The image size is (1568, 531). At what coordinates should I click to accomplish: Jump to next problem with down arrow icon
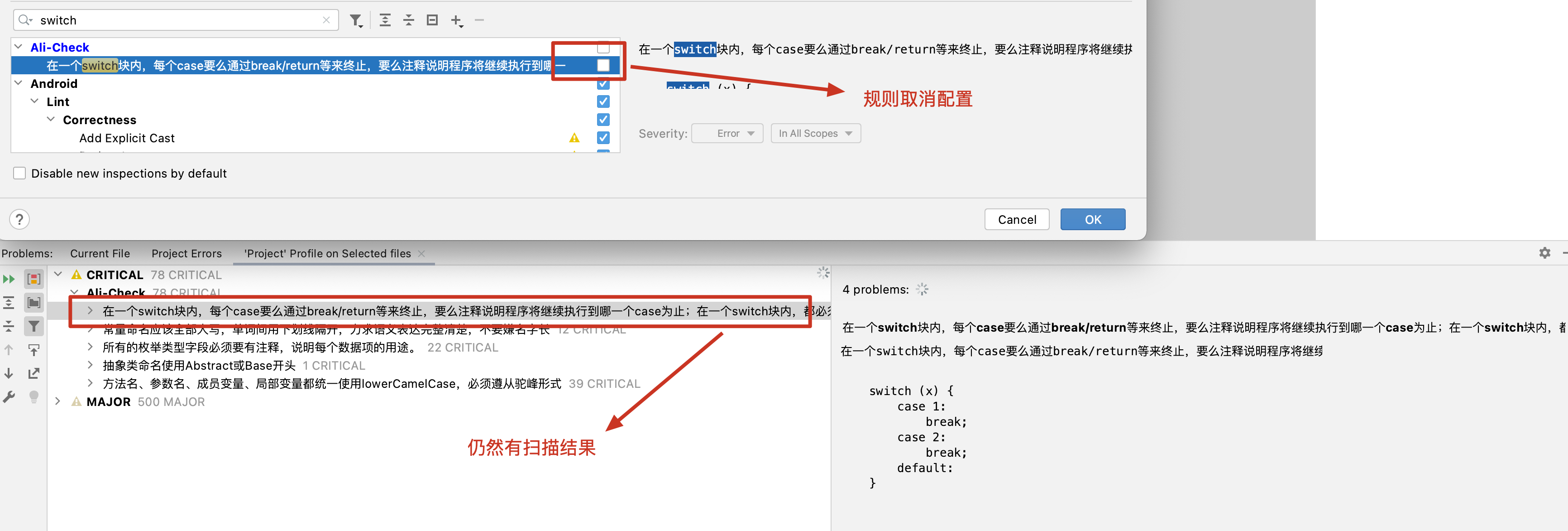tap(9, 373)
